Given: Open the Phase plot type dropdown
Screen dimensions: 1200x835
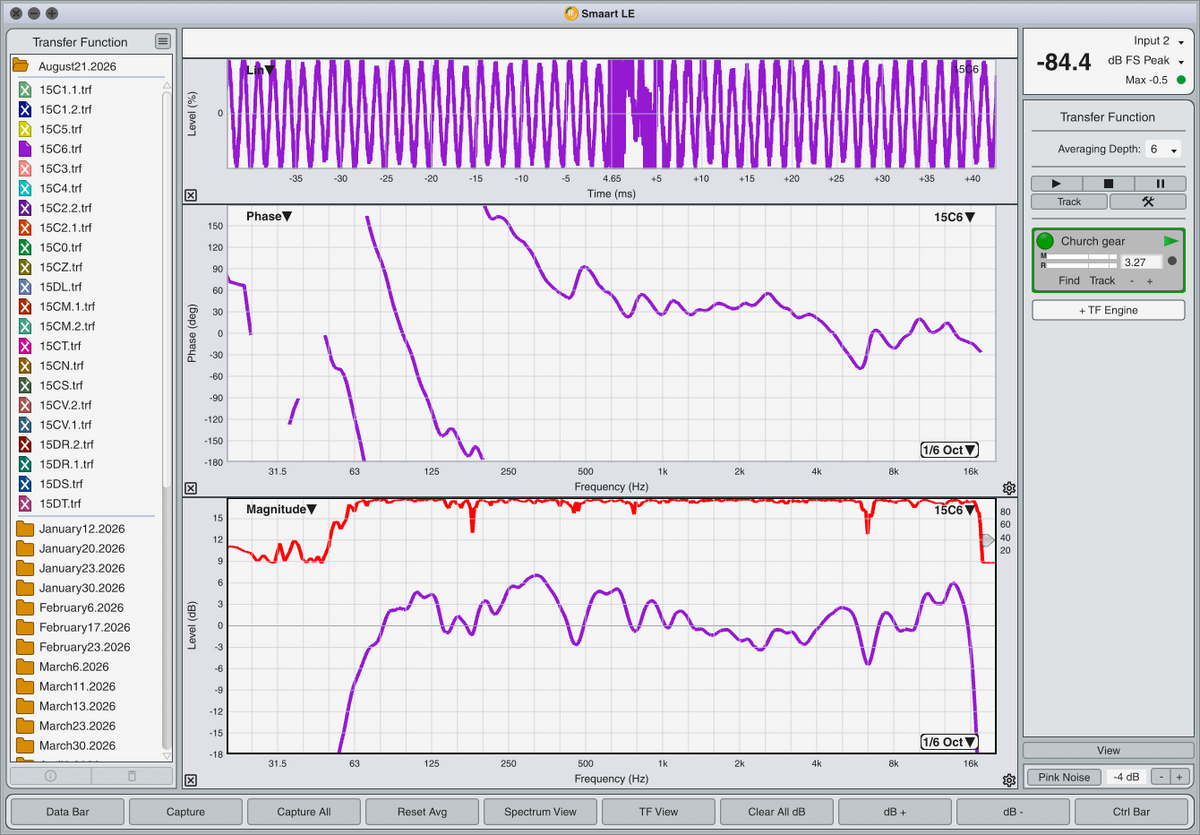Looking at the screenshot, I should [269, 216].
